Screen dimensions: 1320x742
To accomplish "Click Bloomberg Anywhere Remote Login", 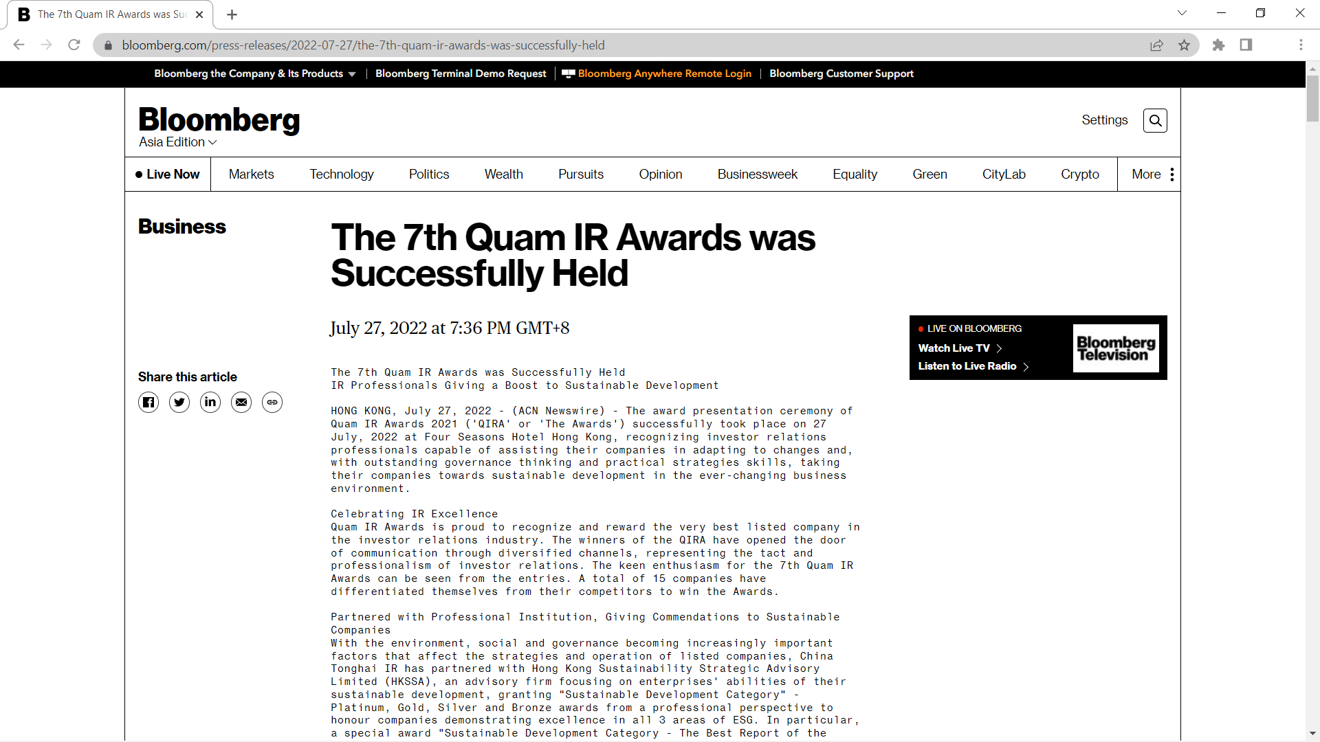I will pos(657,74).
